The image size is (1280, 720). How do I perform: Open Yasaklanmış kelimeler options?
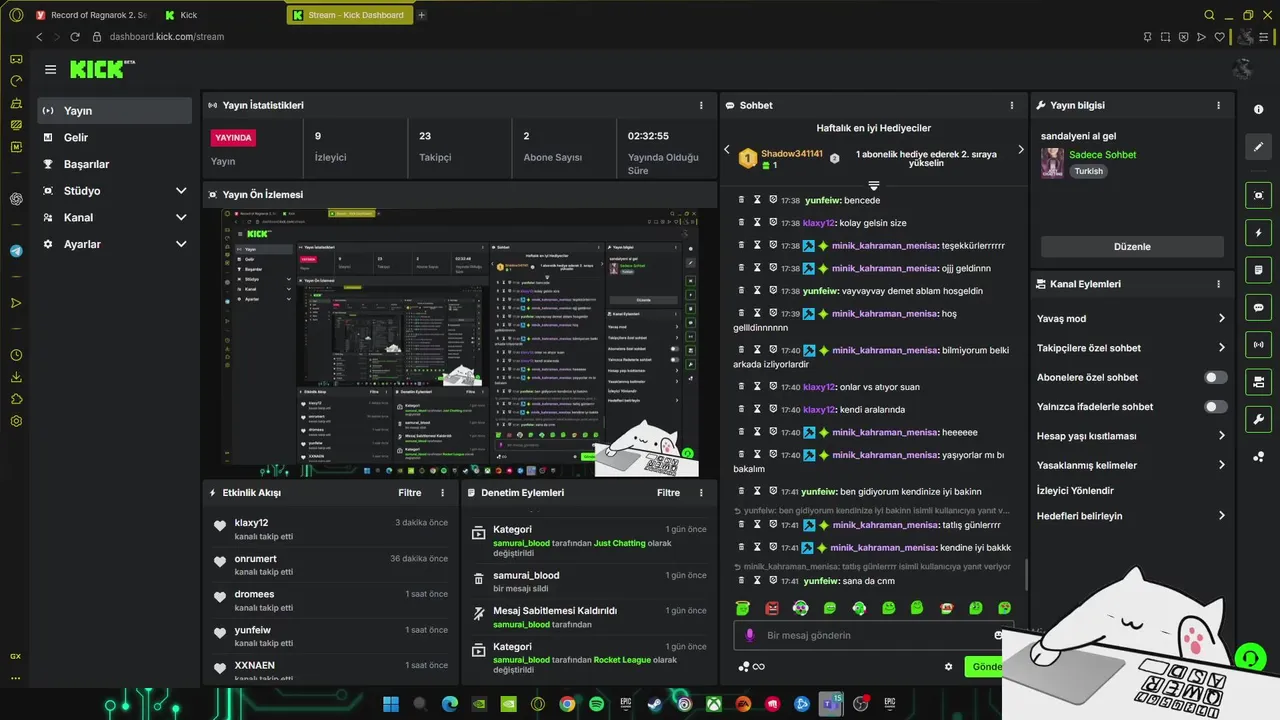[x=1131, y=465]
